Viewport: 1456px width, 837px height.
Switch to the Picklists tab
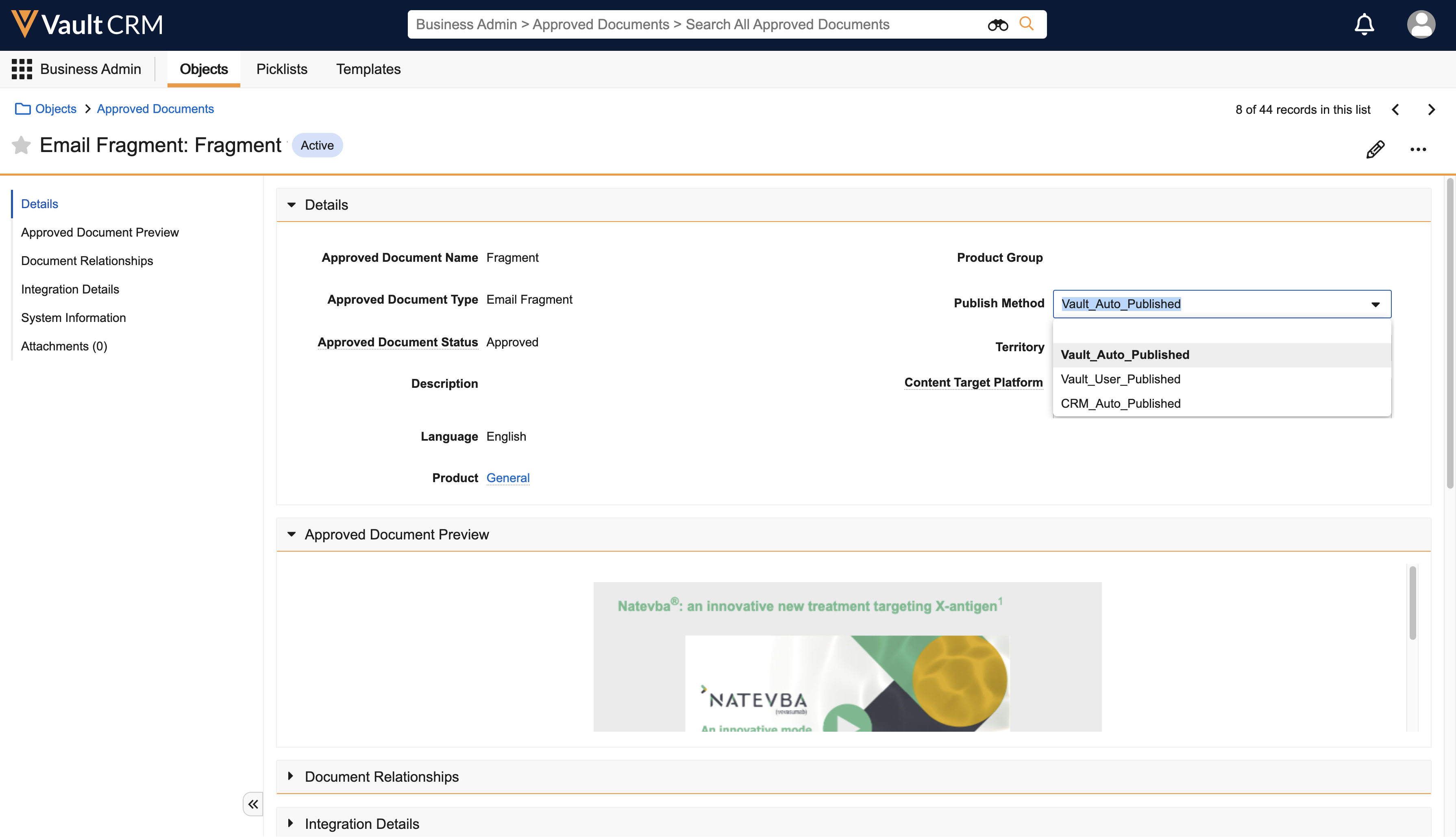point(282,69)
